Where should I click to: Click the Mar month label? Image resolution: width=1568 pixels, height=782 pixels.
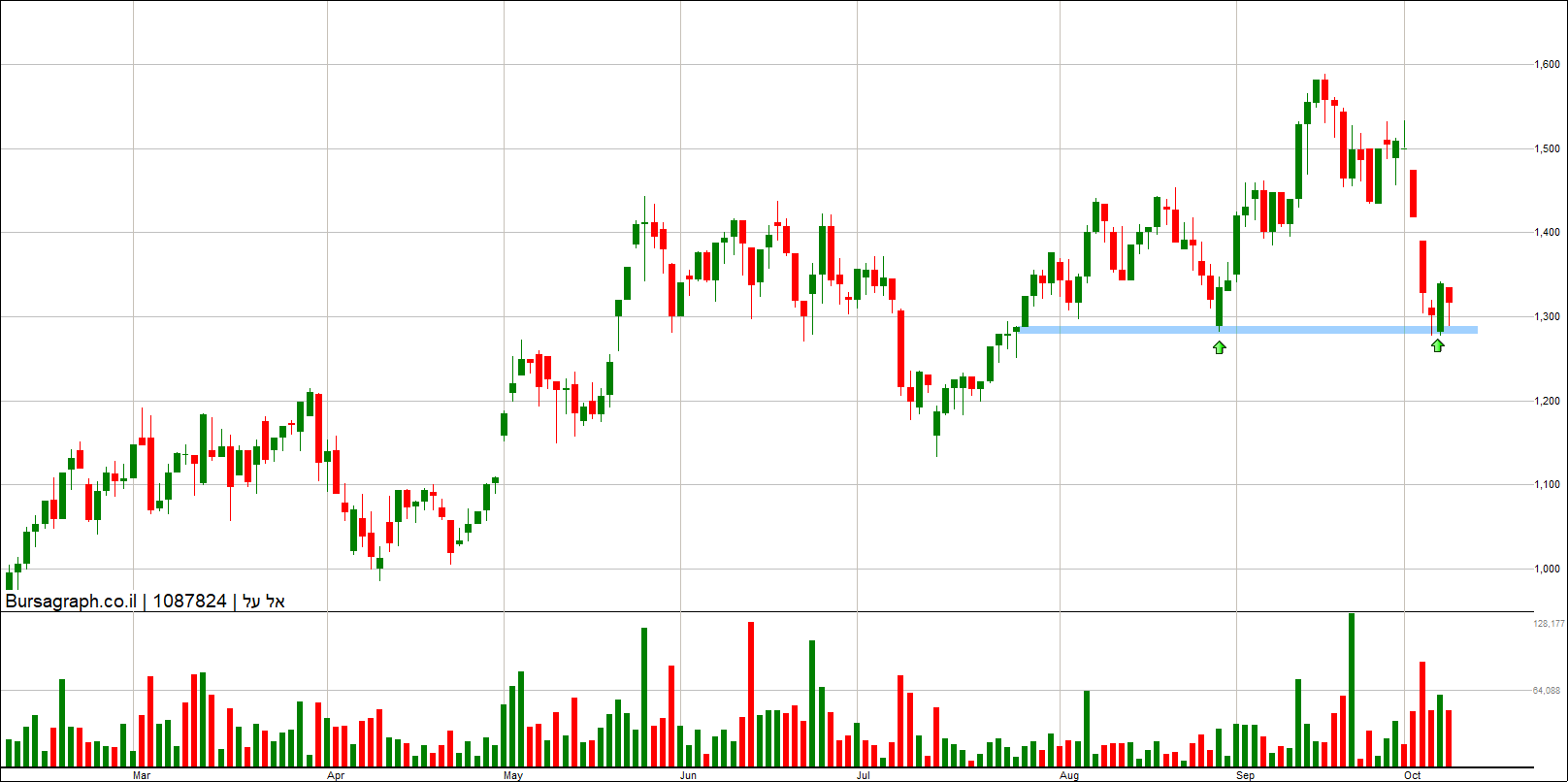[x=142, y=775]
